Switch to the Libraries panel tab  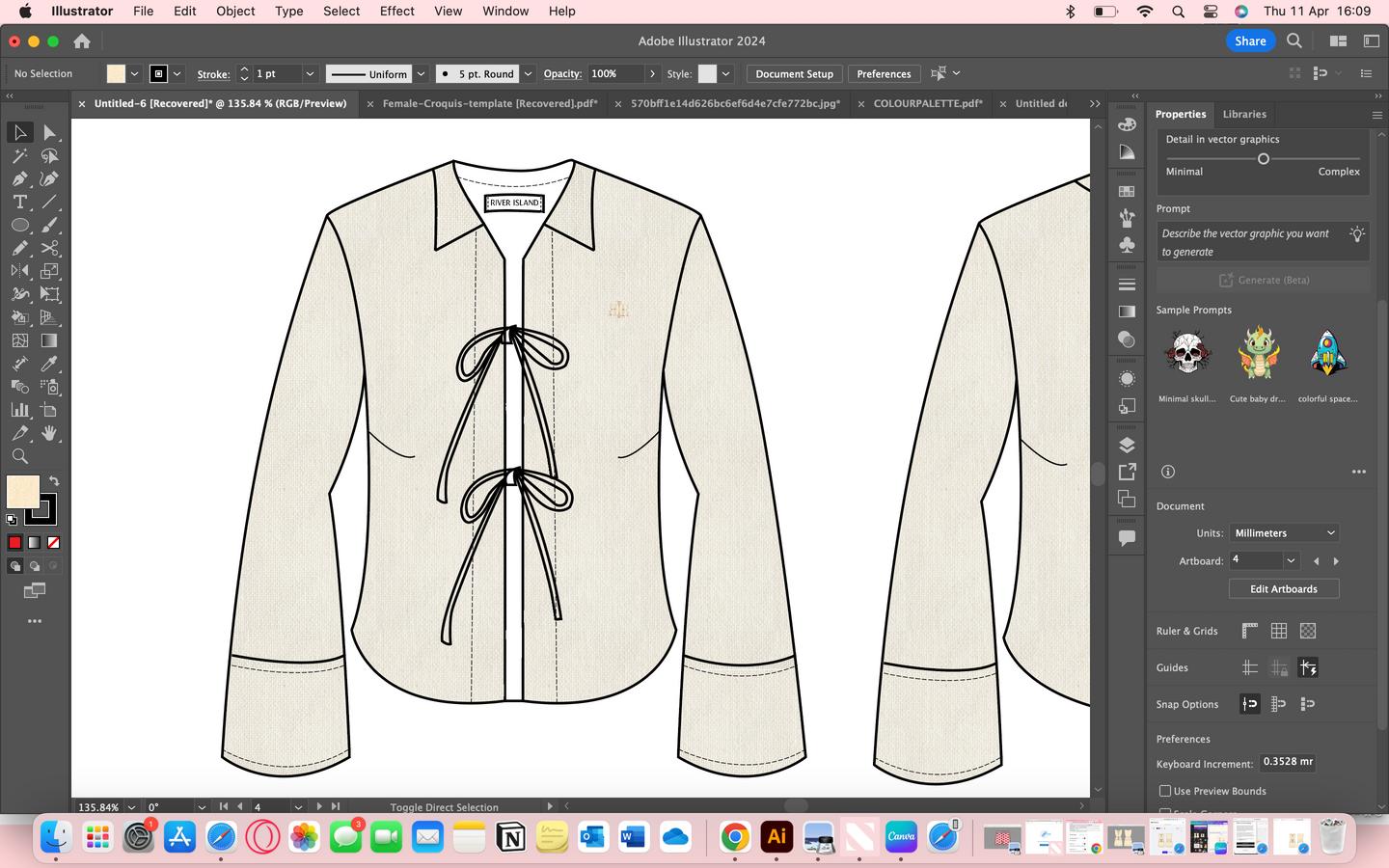(1244, 114)
